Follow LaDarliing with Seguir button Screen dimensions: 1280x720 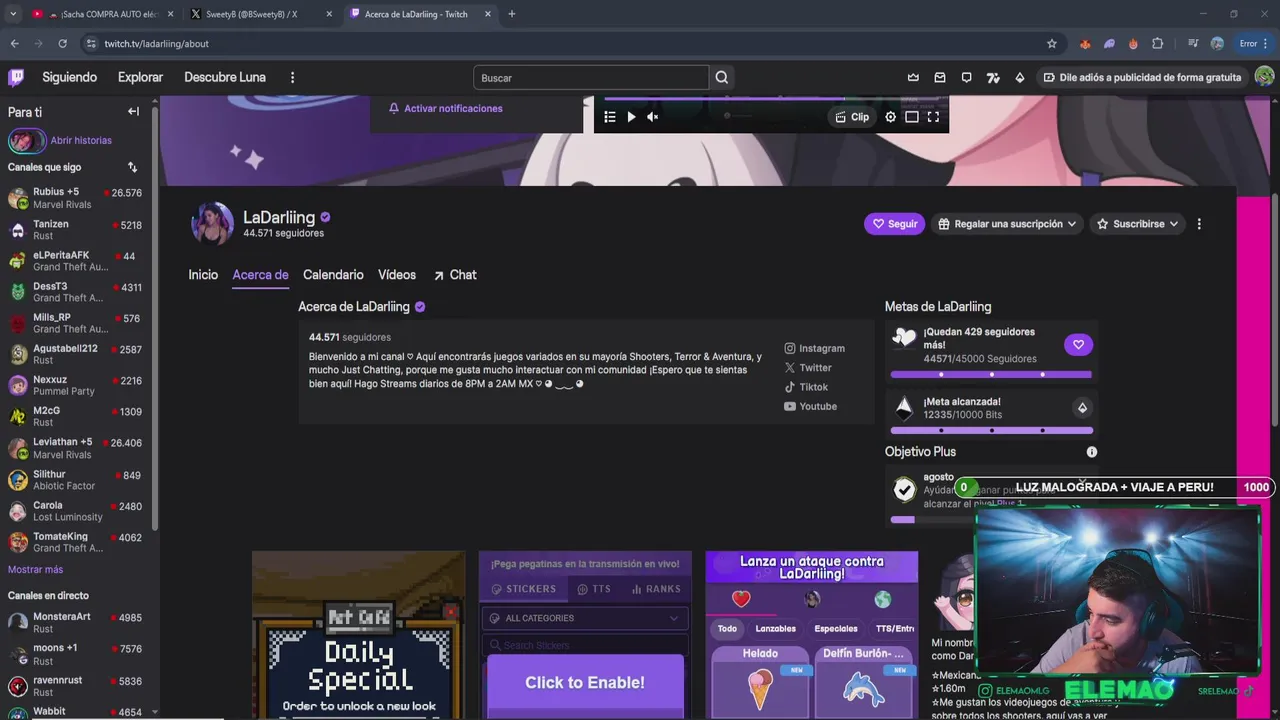click(x=894, y=224)
